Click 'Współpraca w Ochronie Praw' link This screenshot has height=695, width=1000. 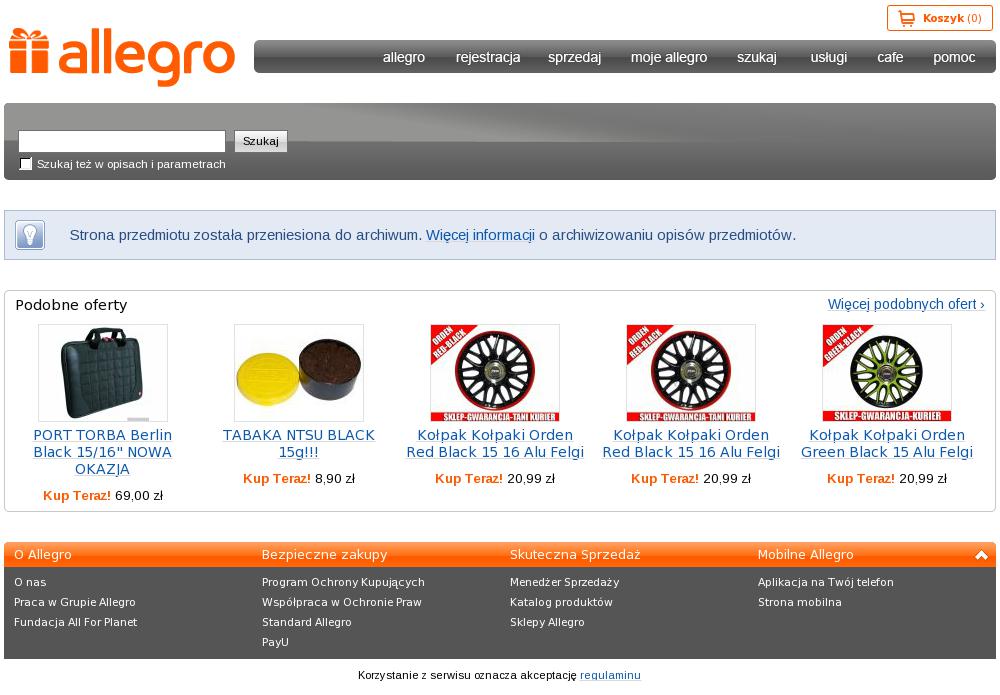342,603
